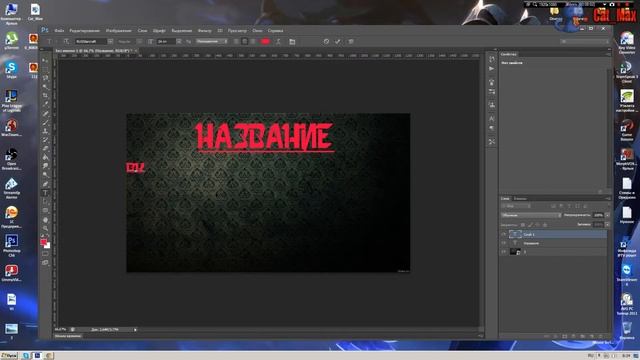The height and width of the screenshot is (360, 640).
Task: Open the Файл menu
Action: click(59, 31)
